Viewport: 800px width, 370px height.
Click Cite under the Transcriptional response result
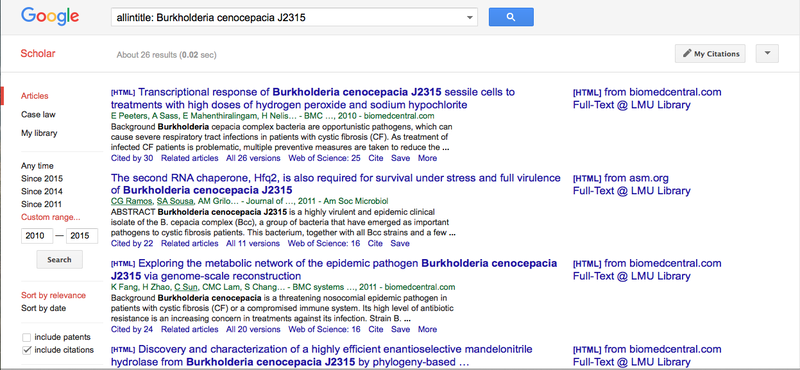click(x=376, y=158)
